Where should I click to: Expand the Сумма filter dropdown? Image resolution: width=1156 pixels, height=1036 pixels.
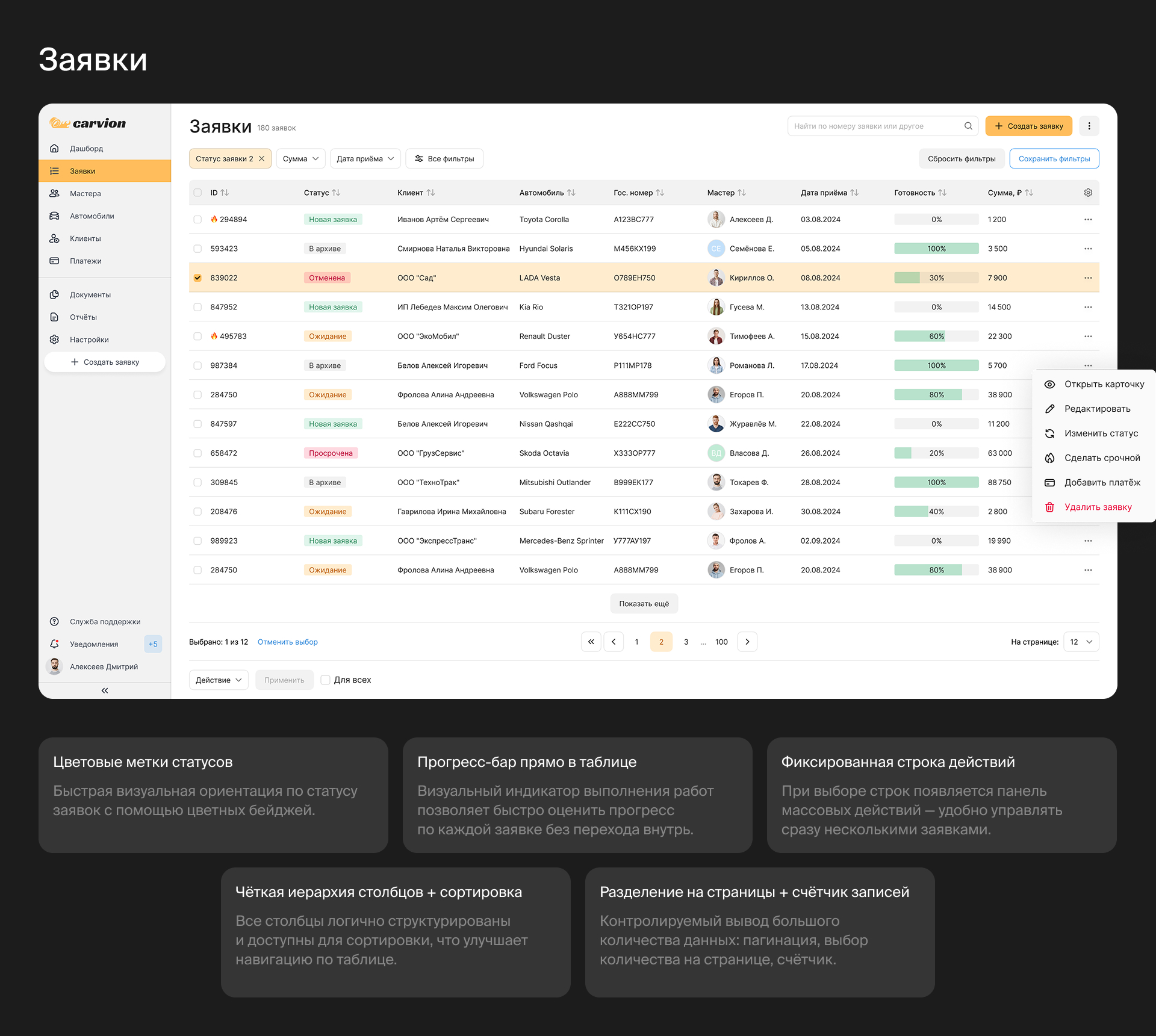tap(300, 159)
